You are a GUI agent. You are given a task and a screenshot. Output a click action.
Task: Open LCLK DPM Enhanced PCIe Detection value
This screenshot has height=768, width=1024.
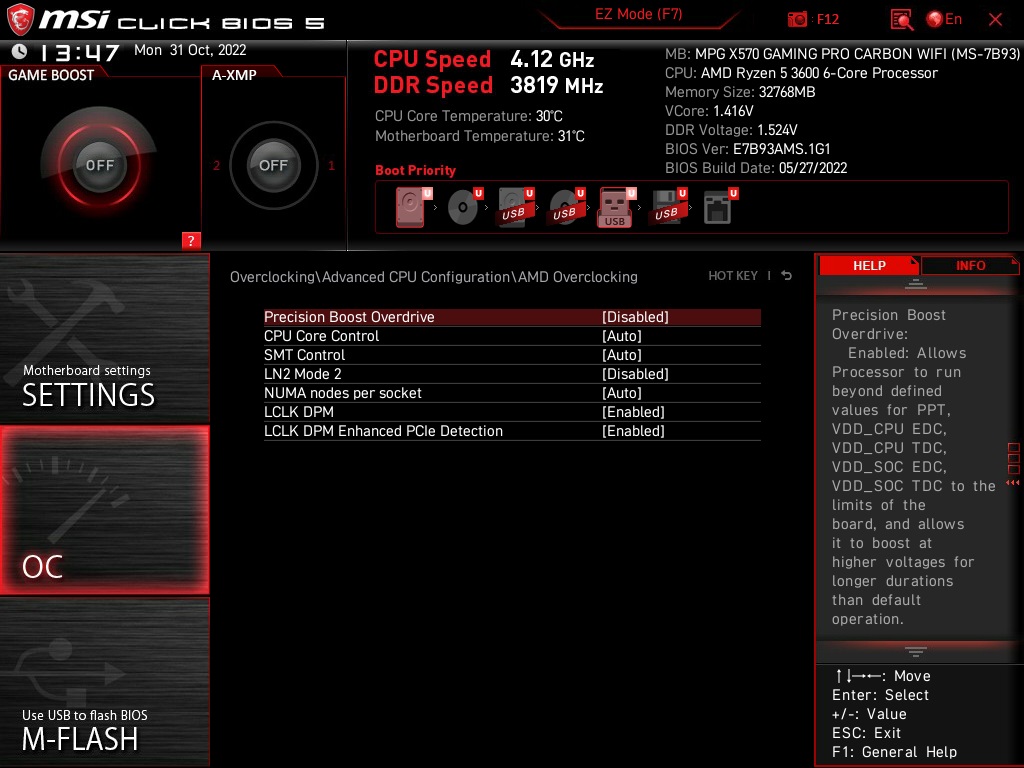633,430
